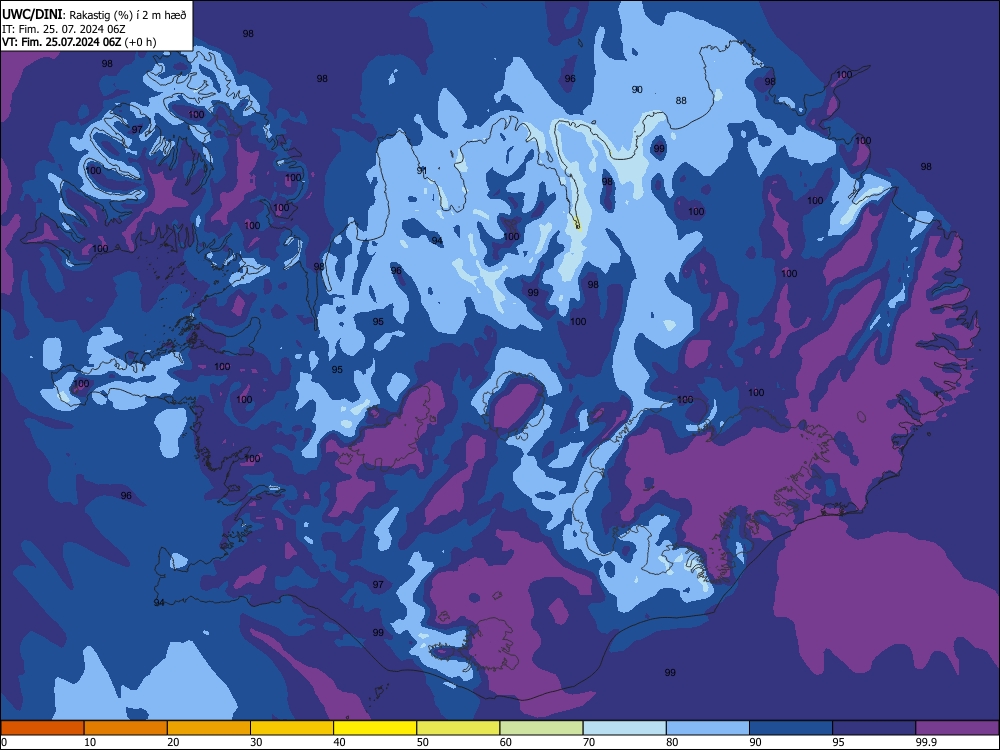Click the legend scale label '99.9'
Image resolution: width=1000 pixels, height=750 pixels.
coord(925,742)
